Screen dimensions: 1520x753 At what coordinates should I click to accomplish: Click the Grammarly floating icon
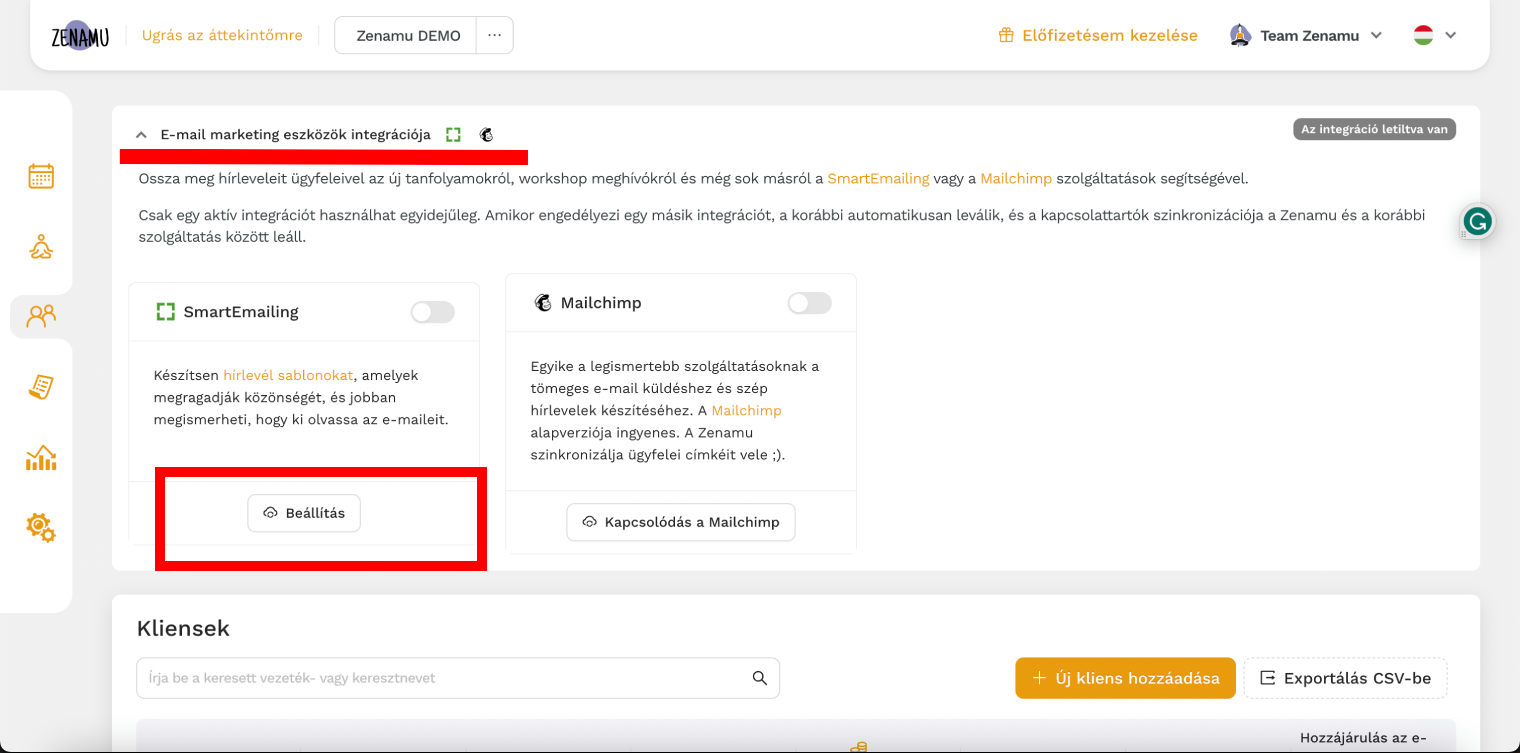(x=1477, y=221)
